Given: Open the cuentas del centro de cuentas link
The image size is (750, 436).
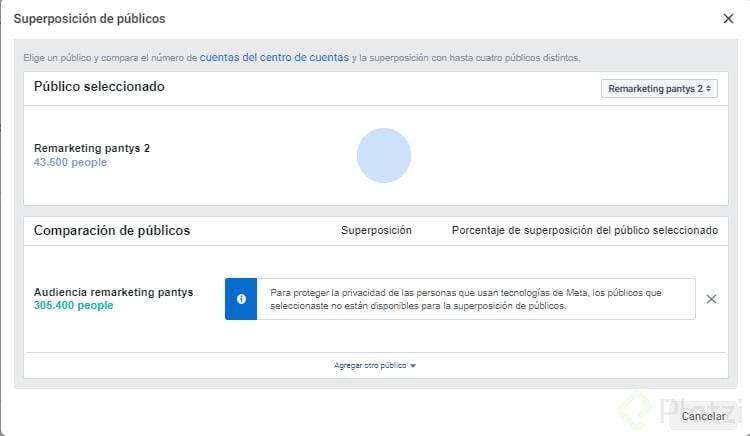Looking at the screenshot, I should [274, 57].
